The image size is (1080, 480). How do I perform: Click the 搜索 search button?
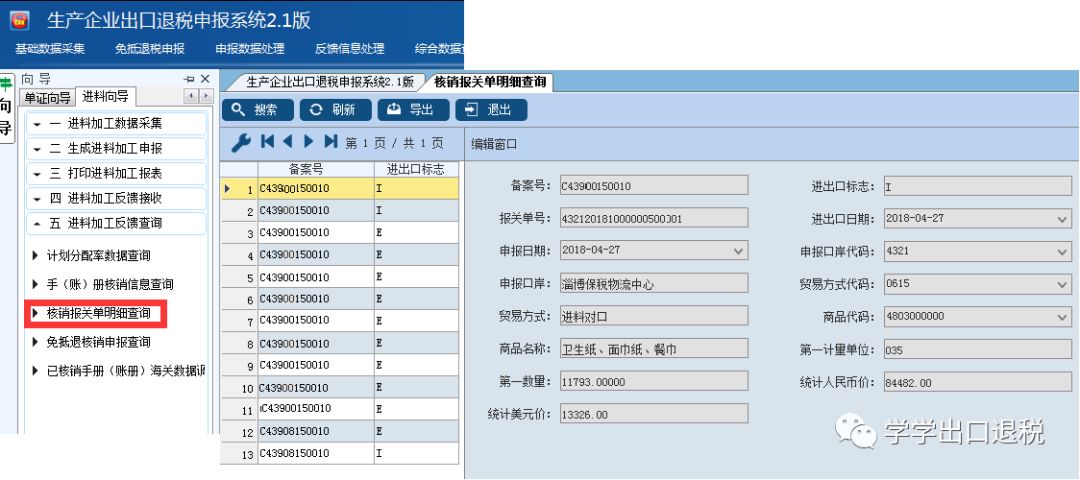(x=258, y=110)
